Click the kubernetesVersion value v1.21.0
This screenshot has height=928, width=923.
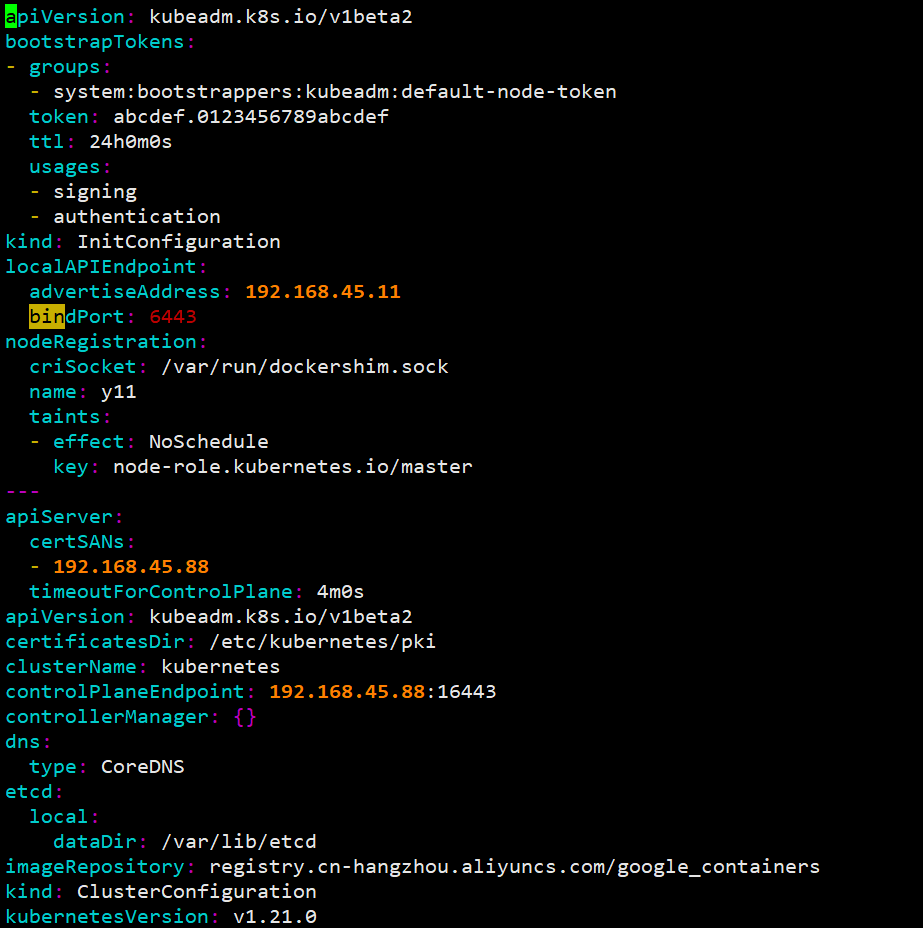[275, 917]
